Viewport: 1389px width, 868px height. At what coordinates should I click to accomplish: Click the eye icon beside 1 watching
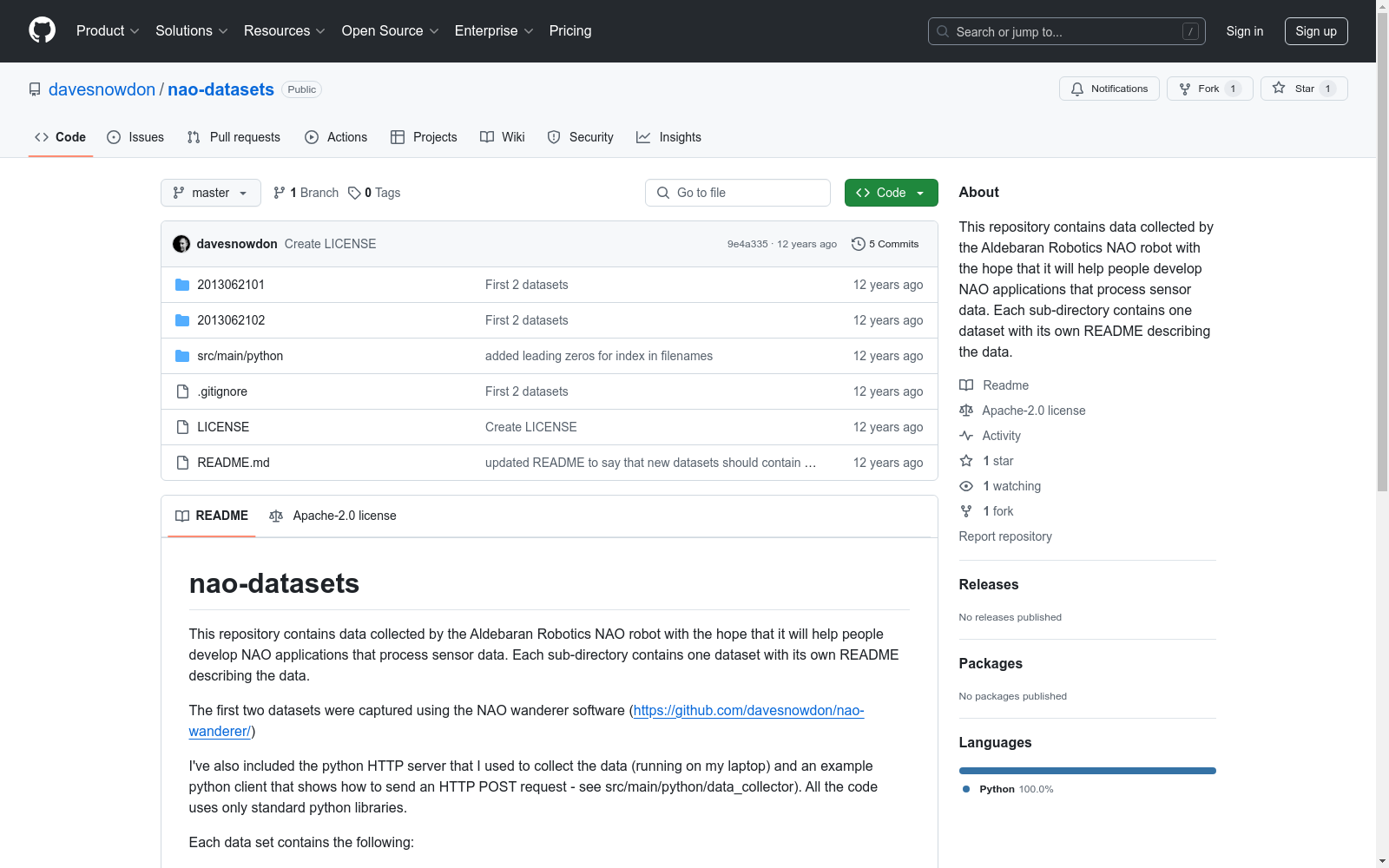tap(966, 486)
